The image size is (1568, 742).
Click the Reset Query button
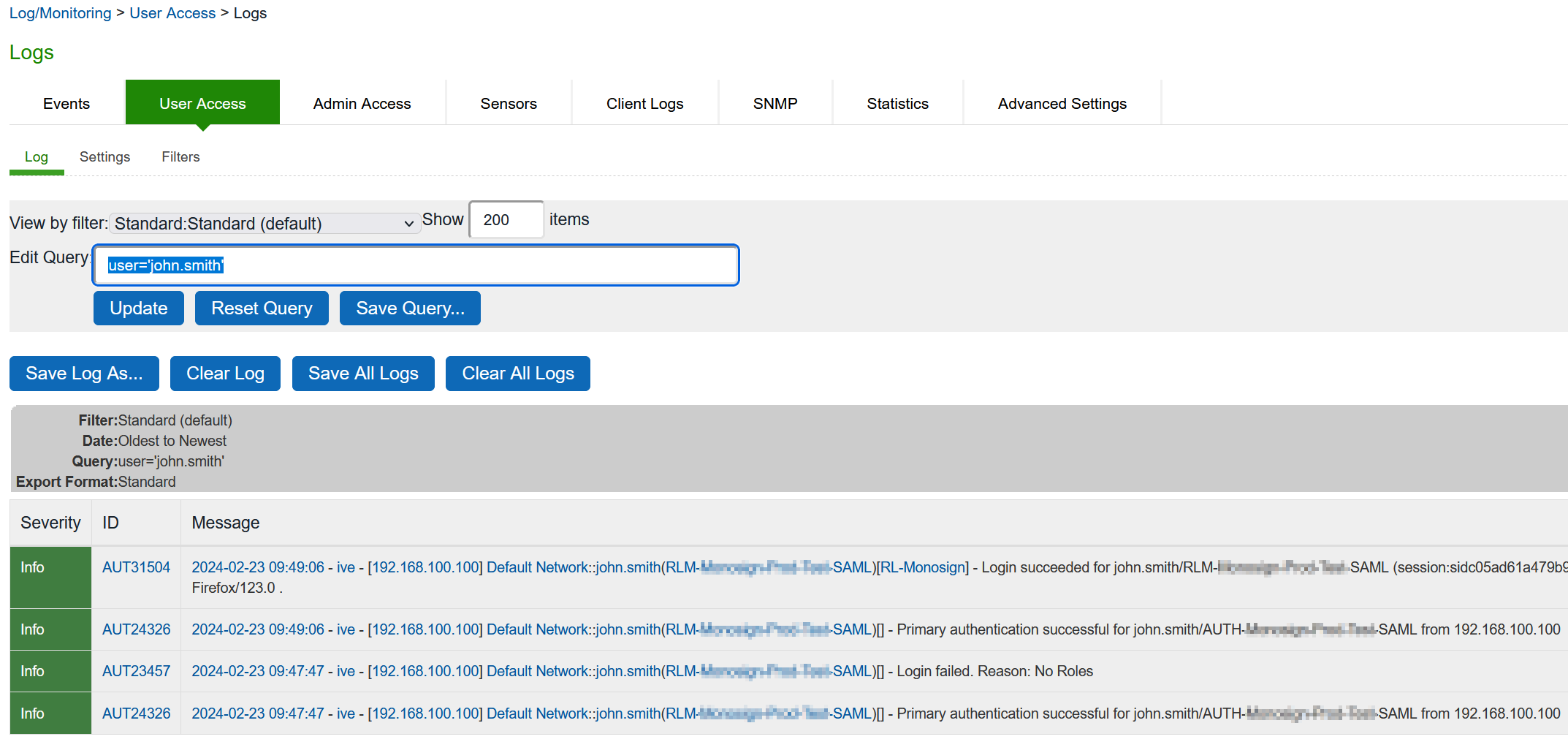coord(262,308)
